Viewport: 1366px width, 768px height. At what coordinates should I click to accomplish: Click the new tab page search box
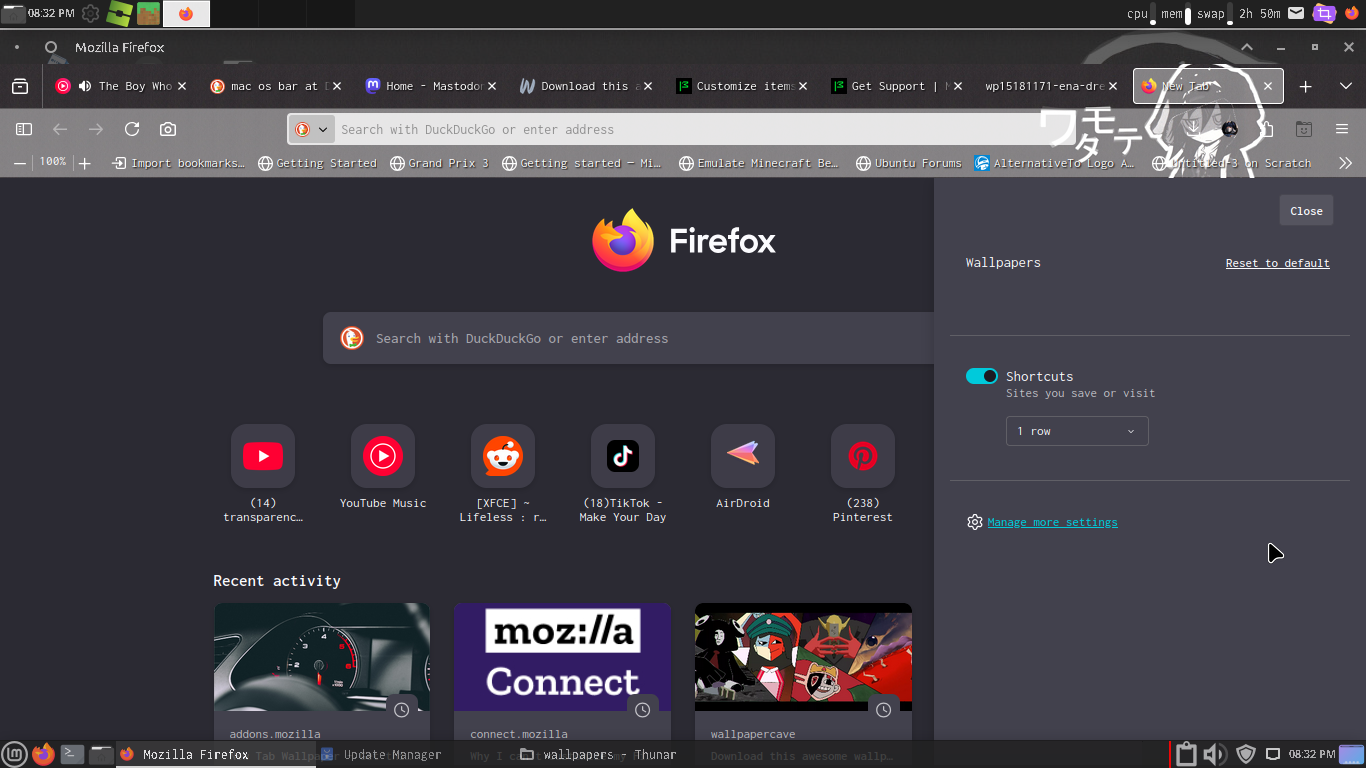pyautogui.click(x=628, y=338)
